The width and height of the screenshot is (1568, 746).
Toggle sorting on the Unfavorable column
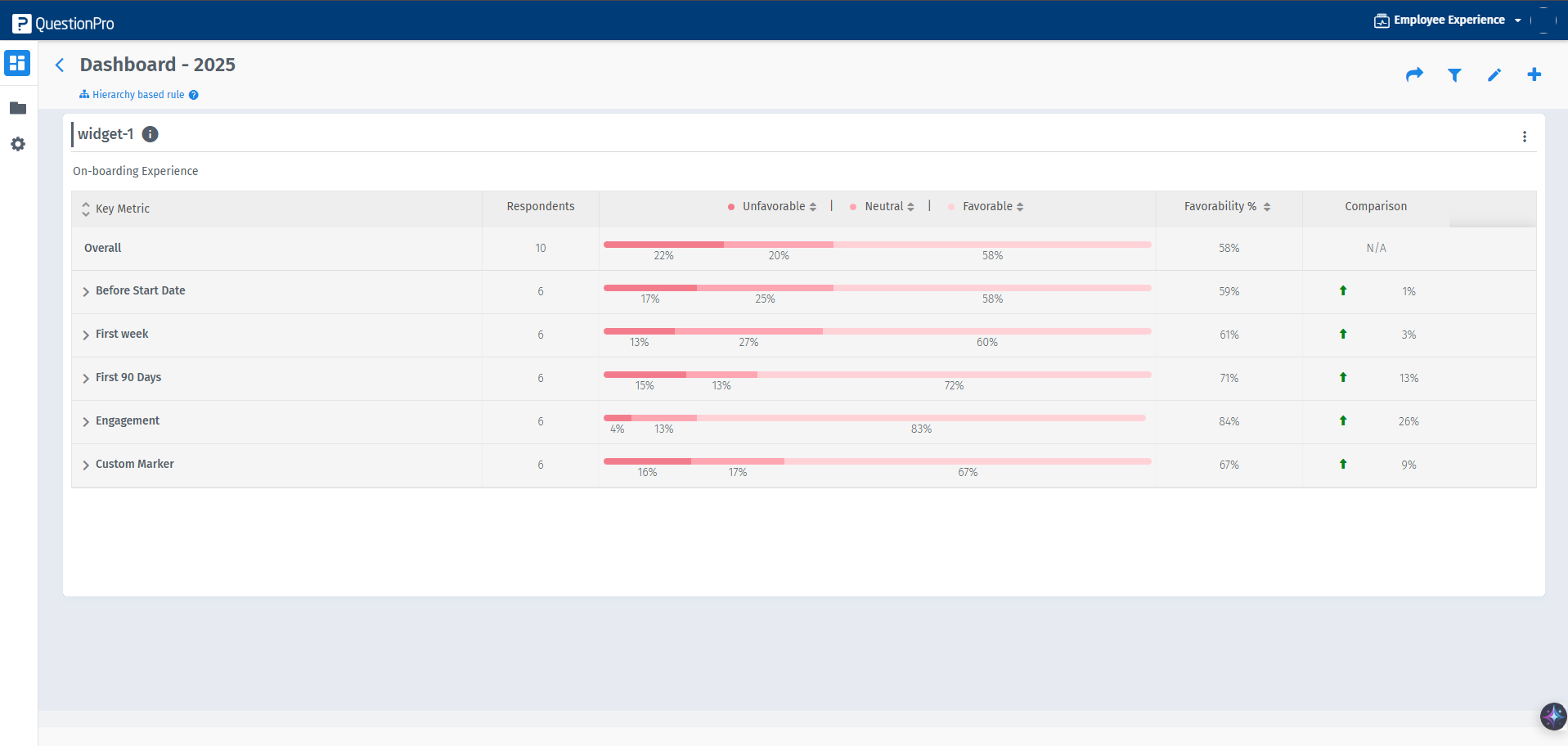[x=813, y=206]
